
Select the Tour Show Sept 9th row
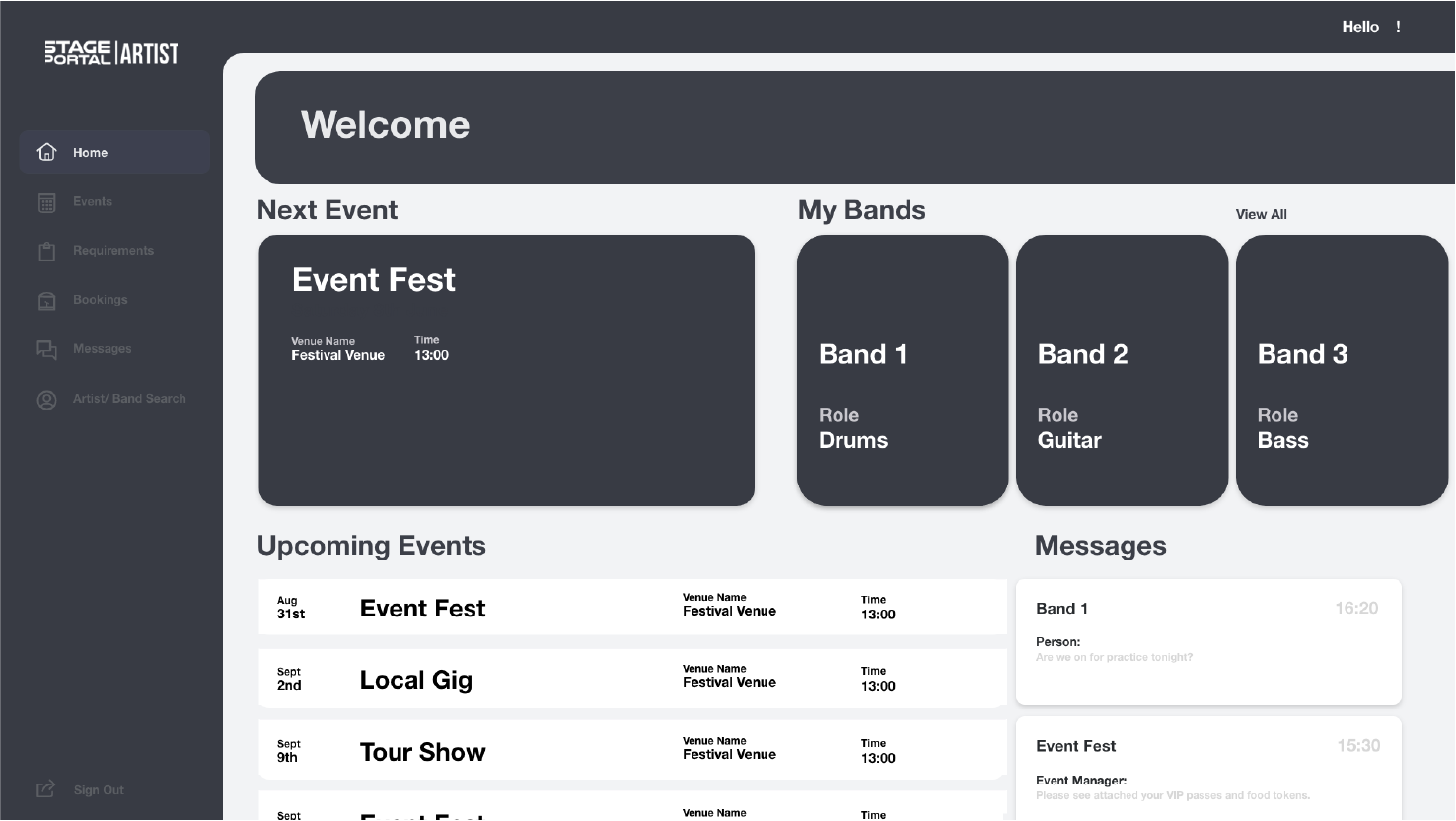click(631, 751)
